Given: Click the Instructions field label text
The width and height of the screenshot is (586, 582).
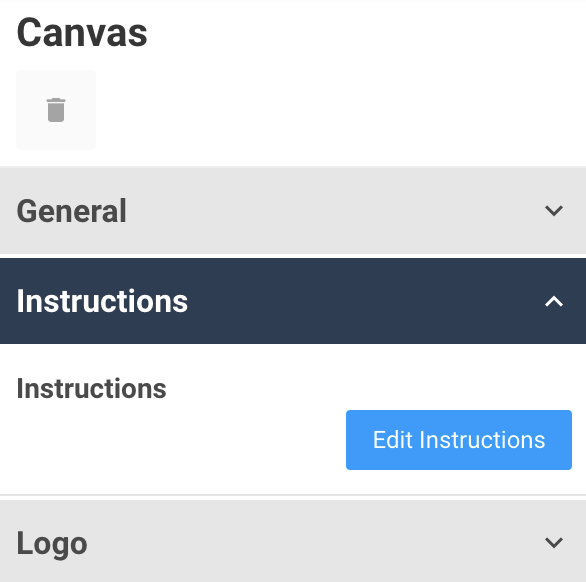Looking at the screenshot, I should [92, 389].
